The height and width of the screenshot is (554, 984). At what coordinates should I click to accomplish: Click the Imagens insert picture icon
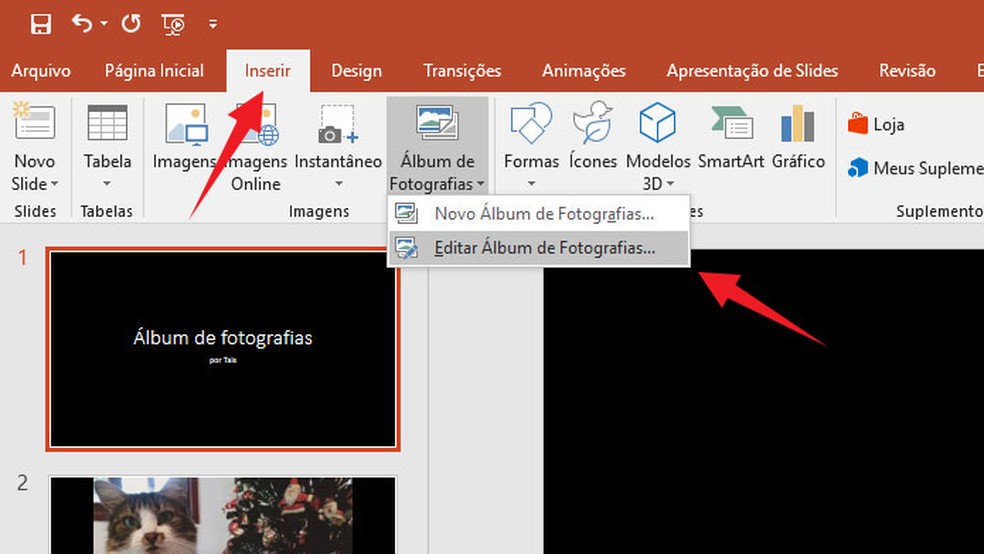click(x=186, y=124)
